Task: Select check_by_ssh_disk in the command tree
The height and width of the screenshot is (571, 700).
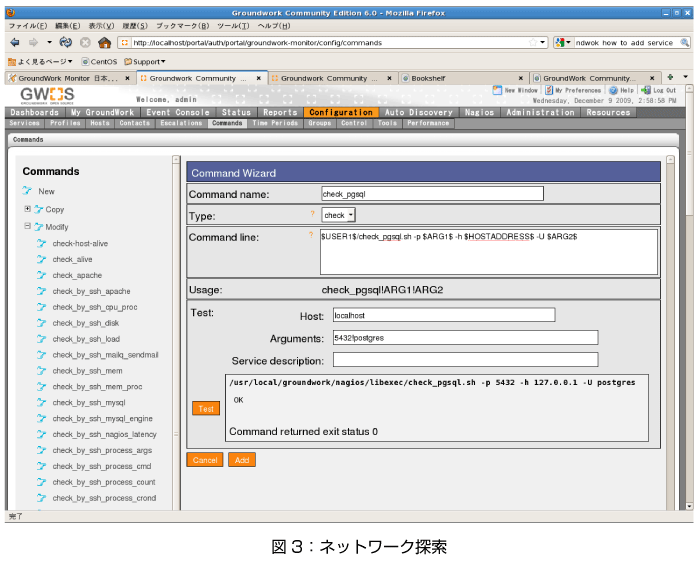Action: [86, 323]
